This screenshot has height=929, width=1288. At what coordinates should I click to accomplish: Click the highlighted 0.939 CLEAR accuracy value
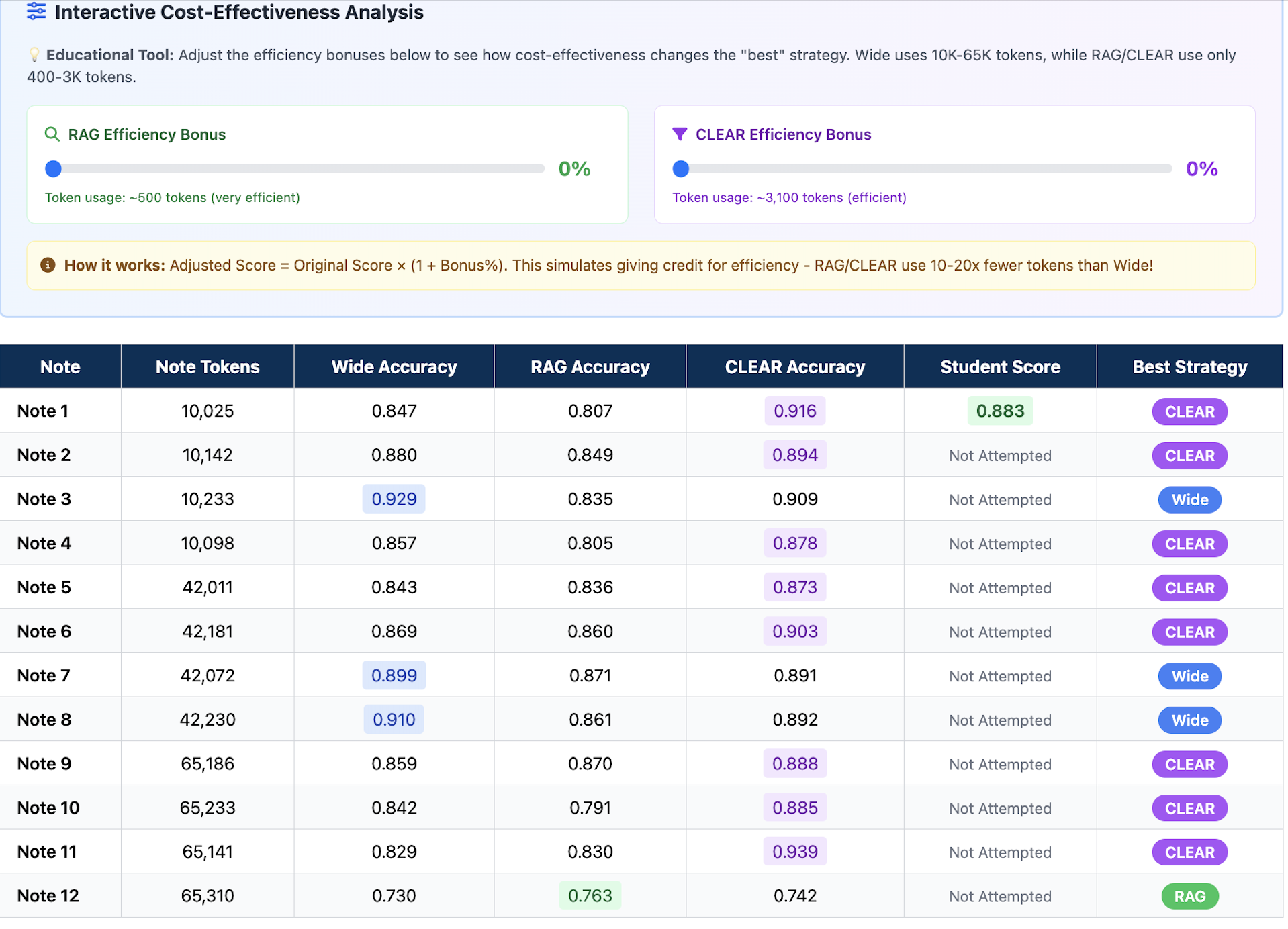pos(794,851)
